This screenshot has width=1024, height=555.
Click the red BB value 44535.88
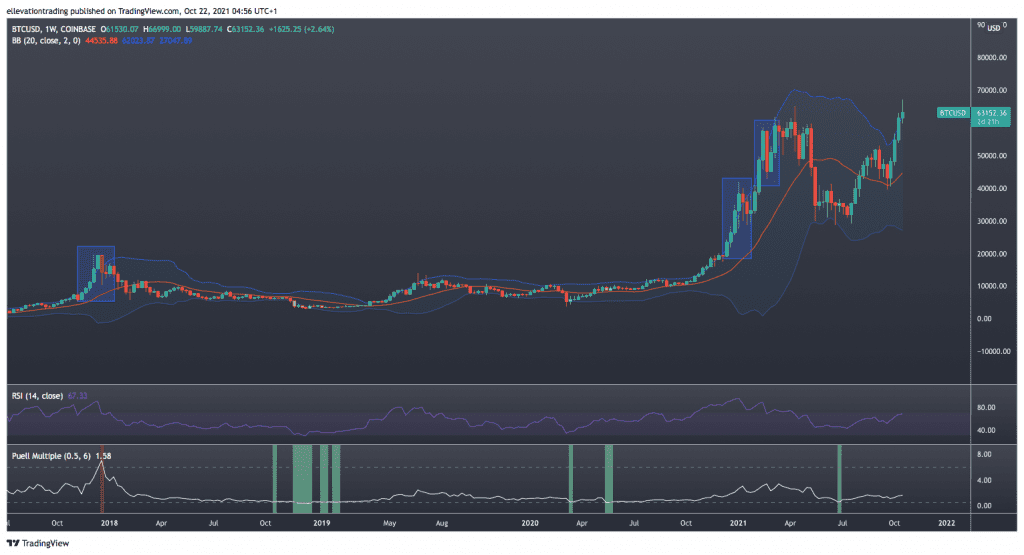[102, 40]
